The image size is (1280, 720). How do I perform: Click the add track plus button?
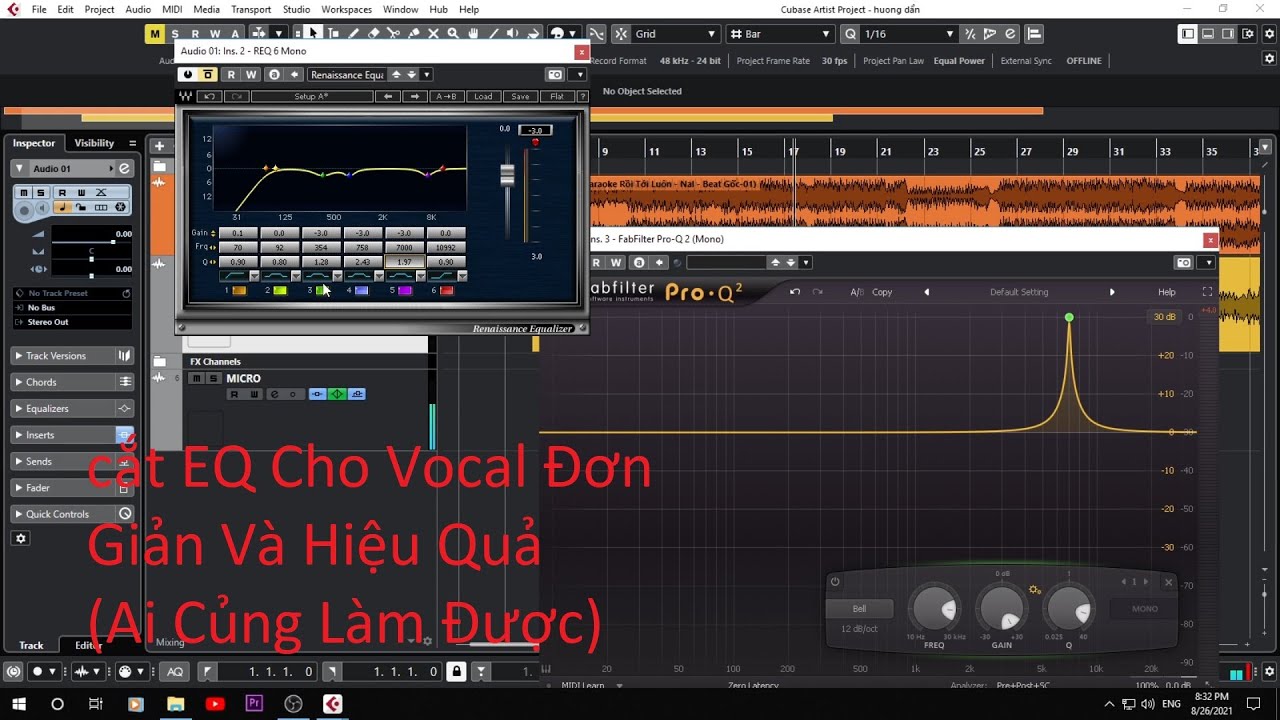(159, 146)
